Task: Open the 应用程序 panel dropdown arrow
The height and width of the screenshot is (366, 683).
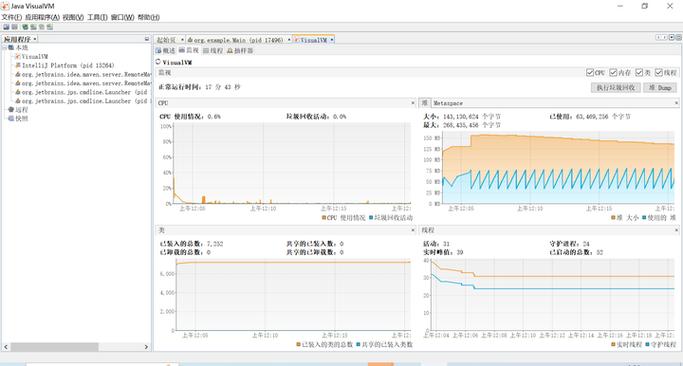Action: click(x=35, y=39)
